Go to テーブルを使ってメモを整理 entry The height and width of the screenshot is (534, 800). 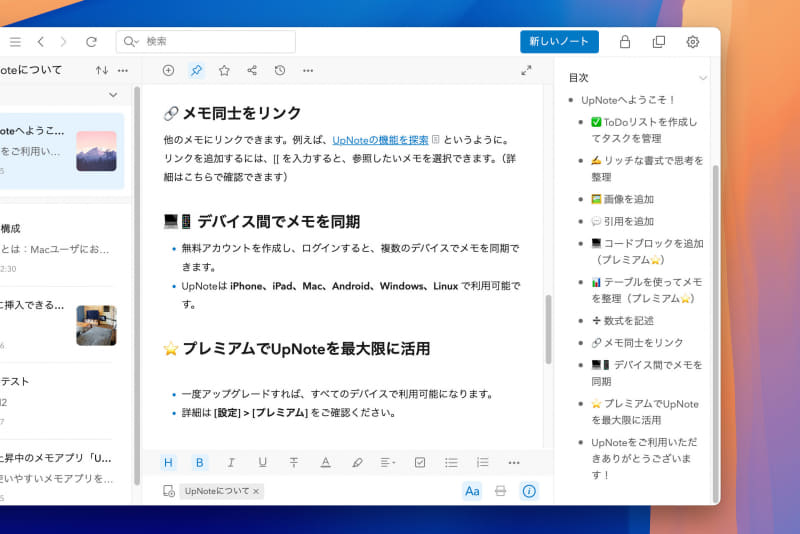(x=646, y=290)
